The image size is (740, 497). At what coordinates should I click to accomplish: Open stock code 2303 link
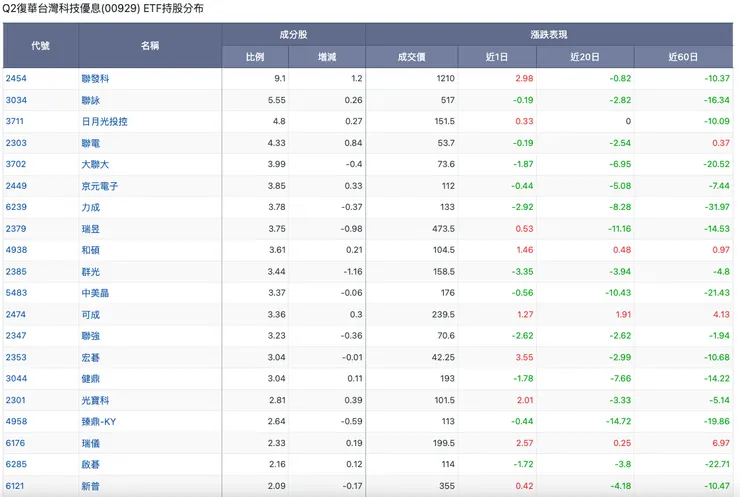click(16, 143)
